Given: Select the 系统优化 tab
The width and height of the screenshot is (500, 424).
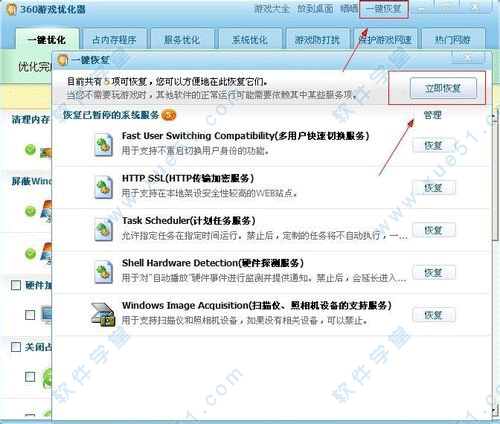Looking at the screenshot, I should [x=250, y=40].
